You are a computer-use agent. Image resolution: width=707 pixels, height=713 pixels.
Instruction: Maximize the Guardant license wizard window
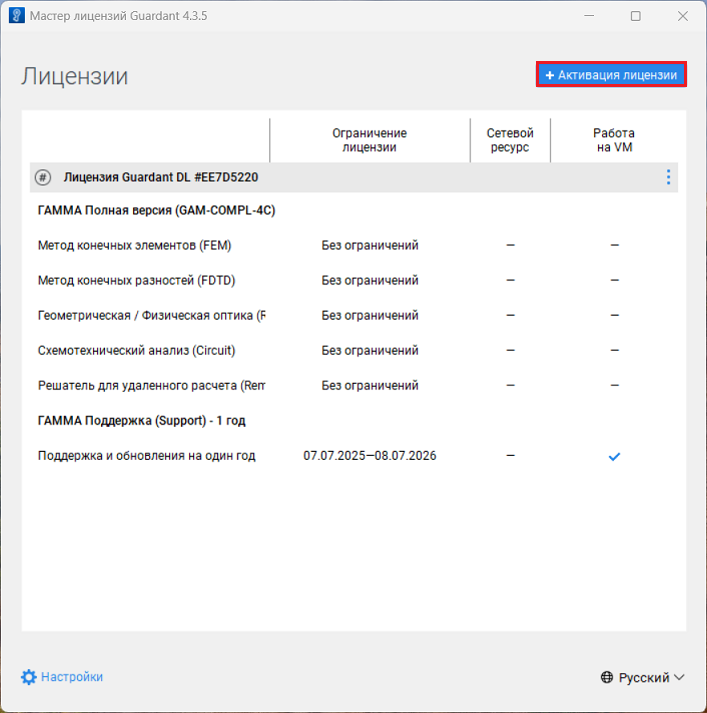pyautogui.click(x=636, y=16)
